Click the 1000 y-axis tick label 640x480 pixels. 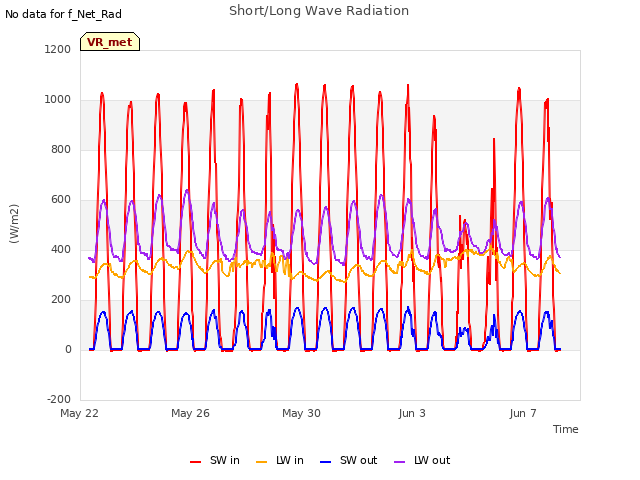pos(58,100)
